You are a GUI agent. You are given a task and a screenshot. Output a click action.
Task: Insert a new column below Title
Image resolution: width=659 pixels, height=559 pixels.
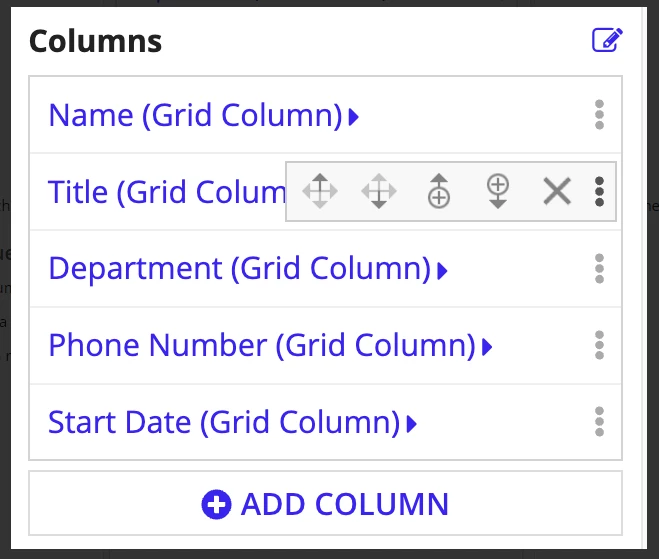[498, 191]
